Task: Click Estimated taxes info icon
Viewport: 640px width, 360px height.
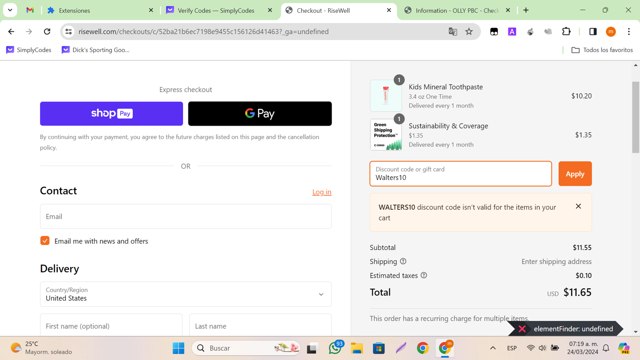Action: click(x=424, y=275)
